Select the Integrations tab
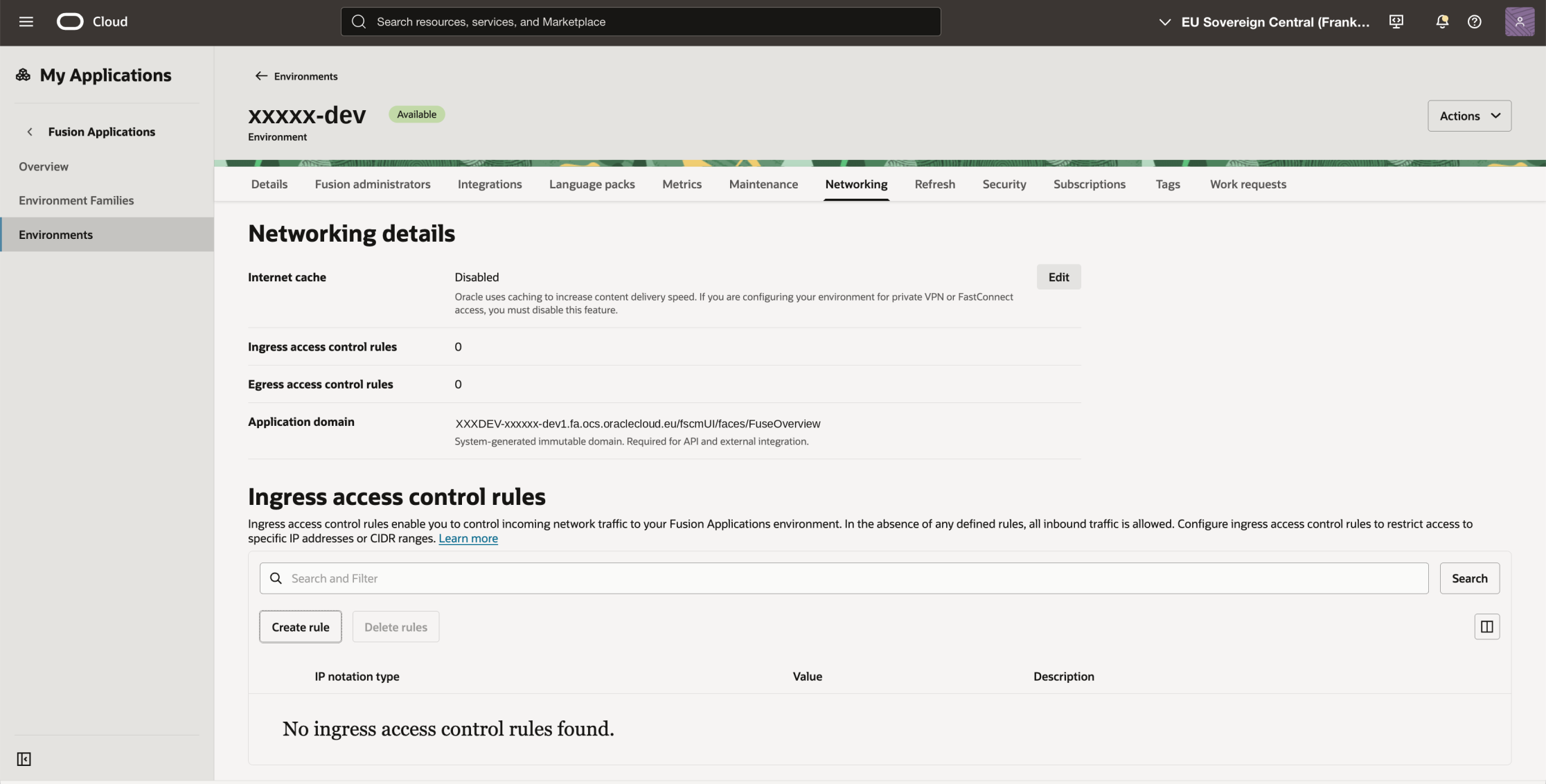The image size is (1546, 784). tap(490, 184)
